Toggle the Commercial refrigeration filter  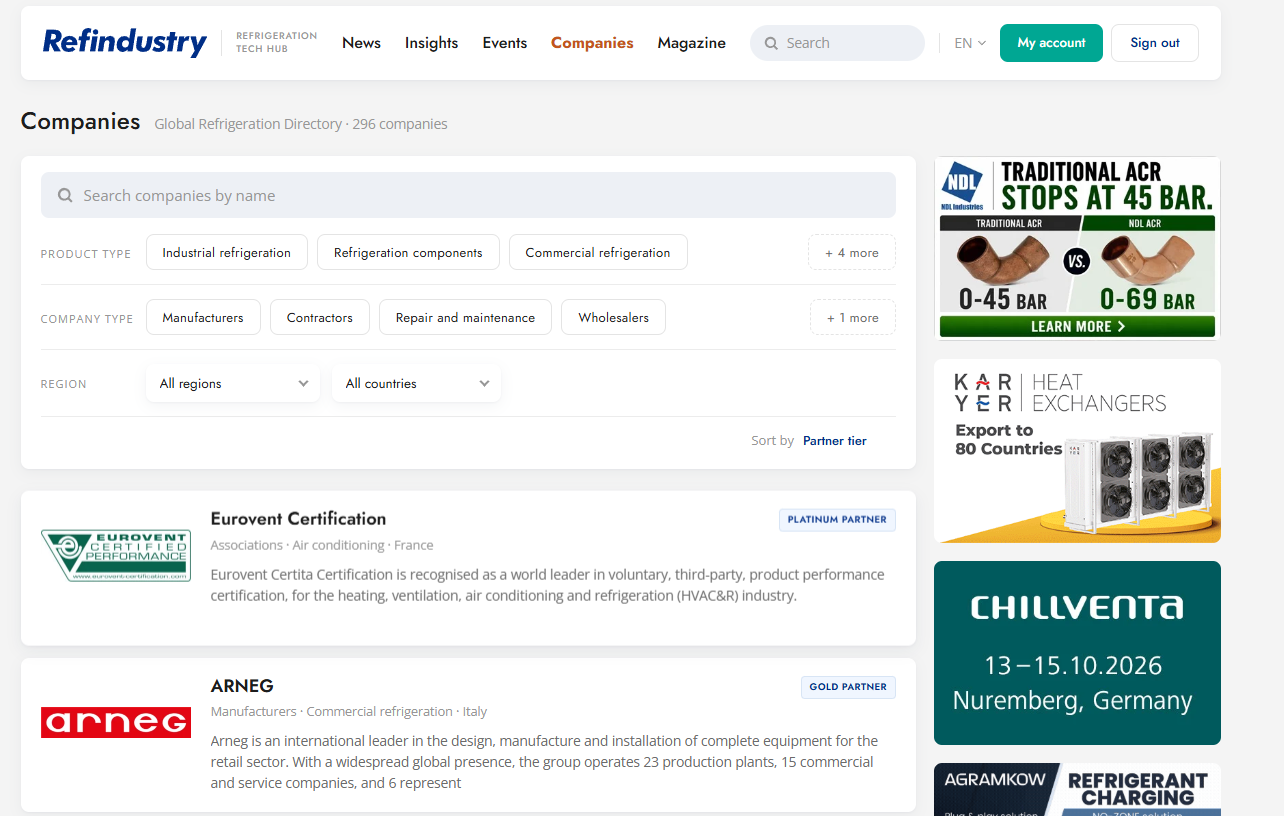(x=598, y=253)
